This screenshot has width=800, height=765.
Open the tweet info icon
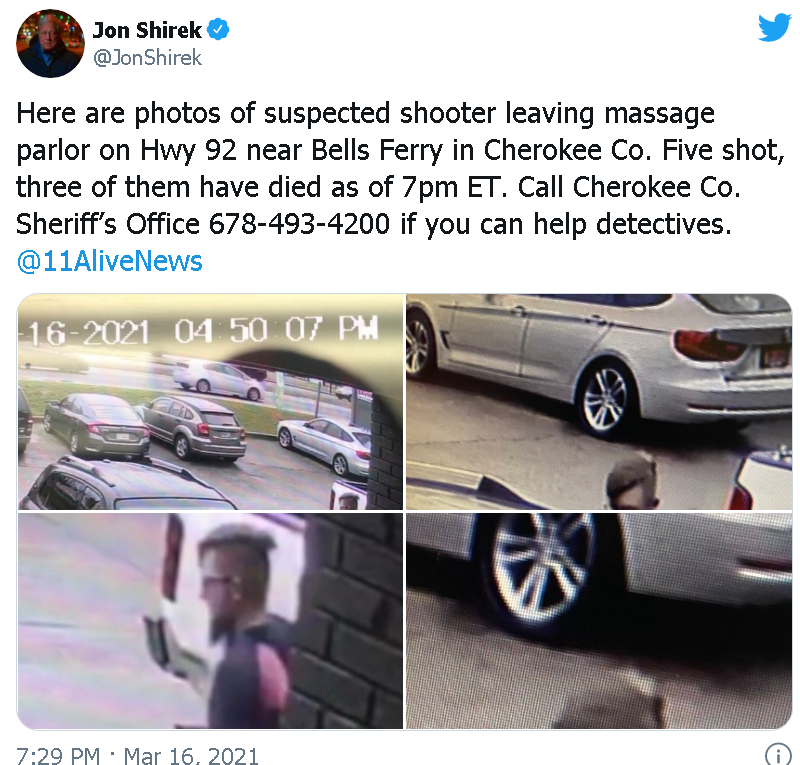point(777,754)
